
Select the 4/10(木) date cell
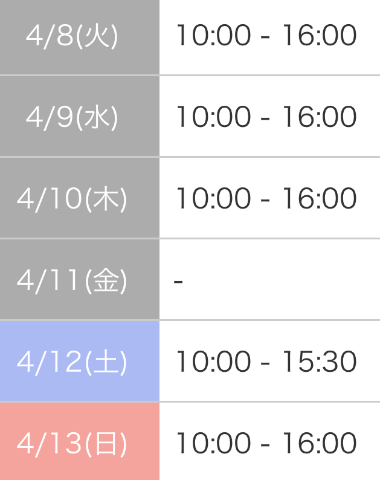pos(80,198)
